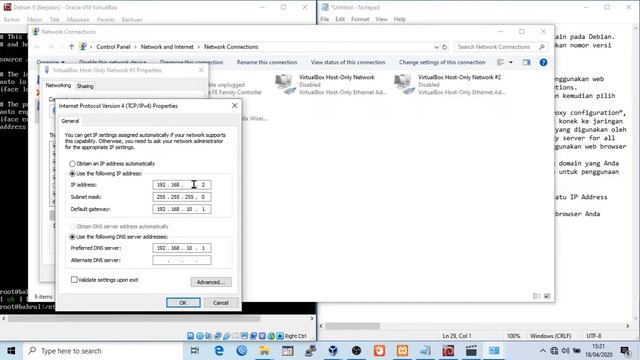Go up one level in explorer
The image size is (640, 360).
[x=71, y=47]
